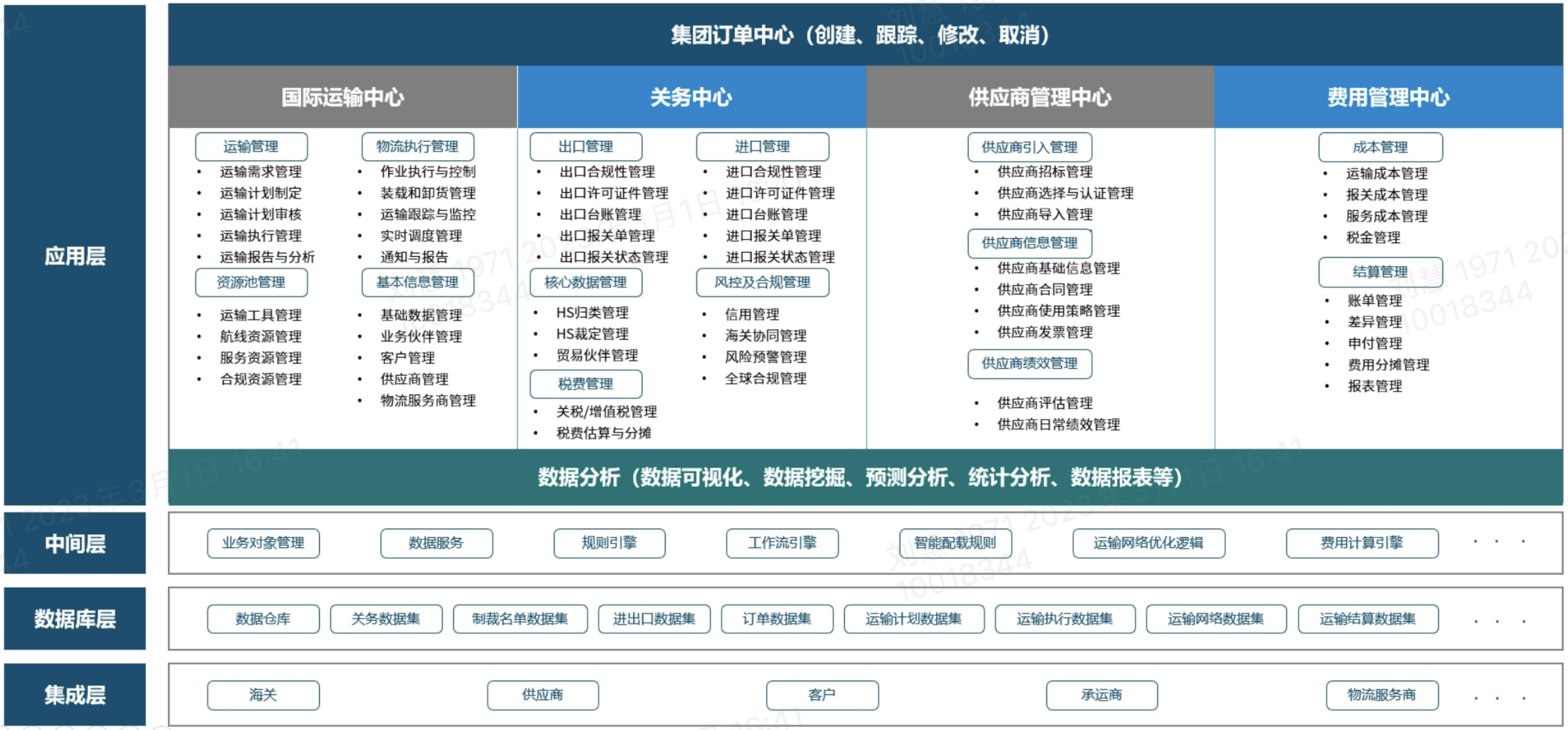
Task: Click the 数据仓库 box
Action: (263, 619)
